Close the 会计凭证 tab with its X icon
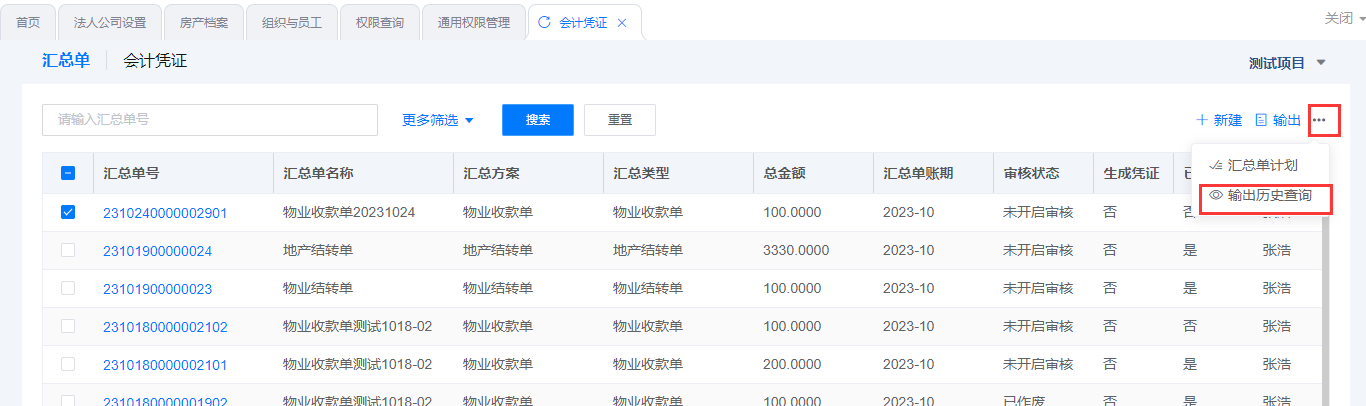1366x406 pixels. [x=622, y=22]
